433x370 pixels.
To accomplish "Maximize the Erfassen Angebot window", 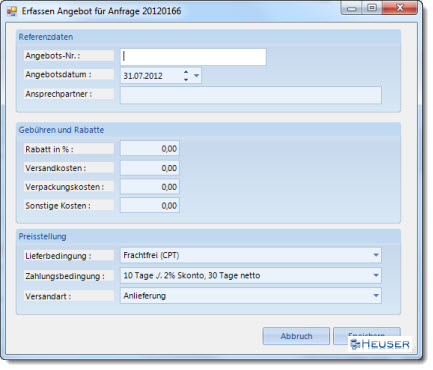I will (372, 8).
